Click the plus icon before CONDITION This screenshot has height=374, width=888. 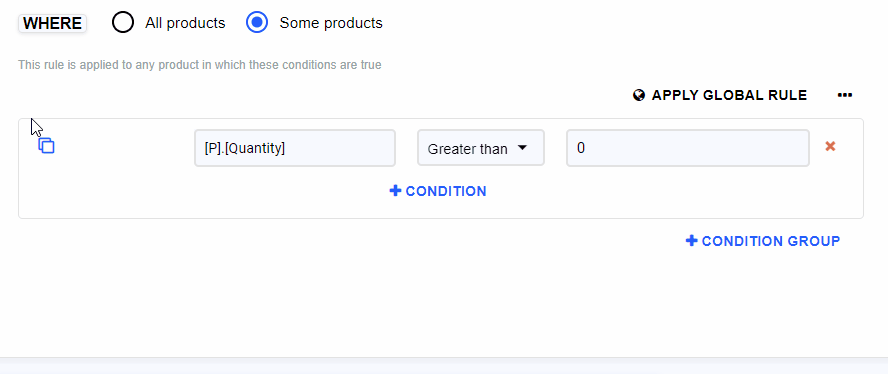(x=395, y=191)
